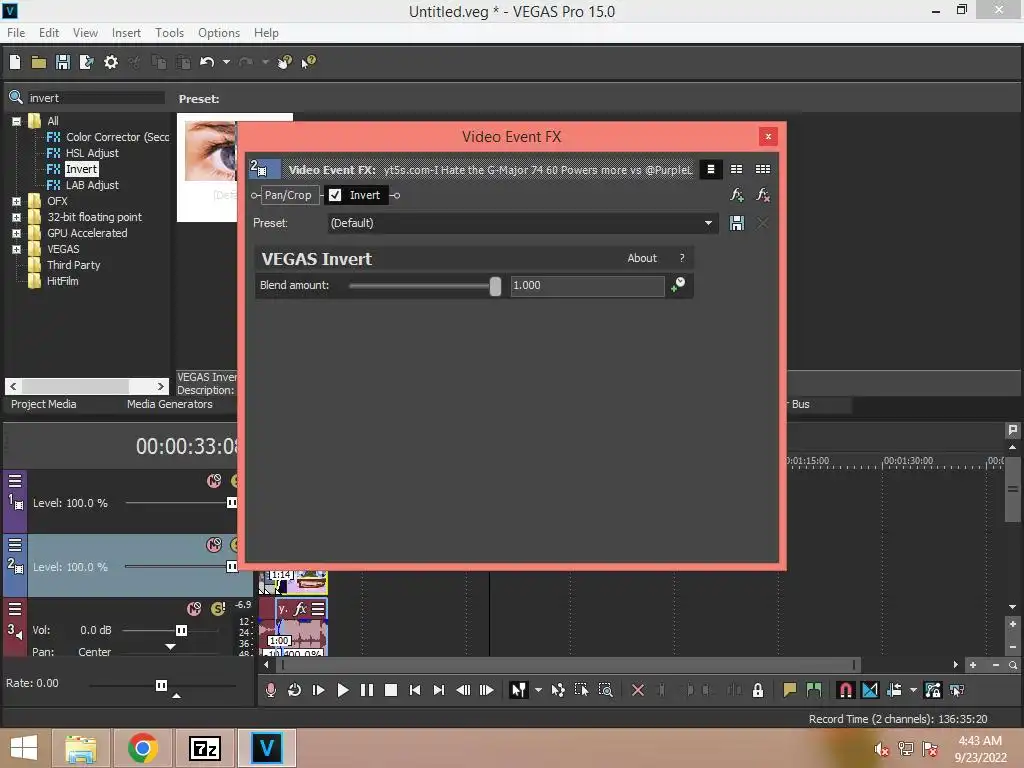Click the red Delete X icon
Image resolution: width=1024 pixels, height=768 pixels.
coord(638,690)
